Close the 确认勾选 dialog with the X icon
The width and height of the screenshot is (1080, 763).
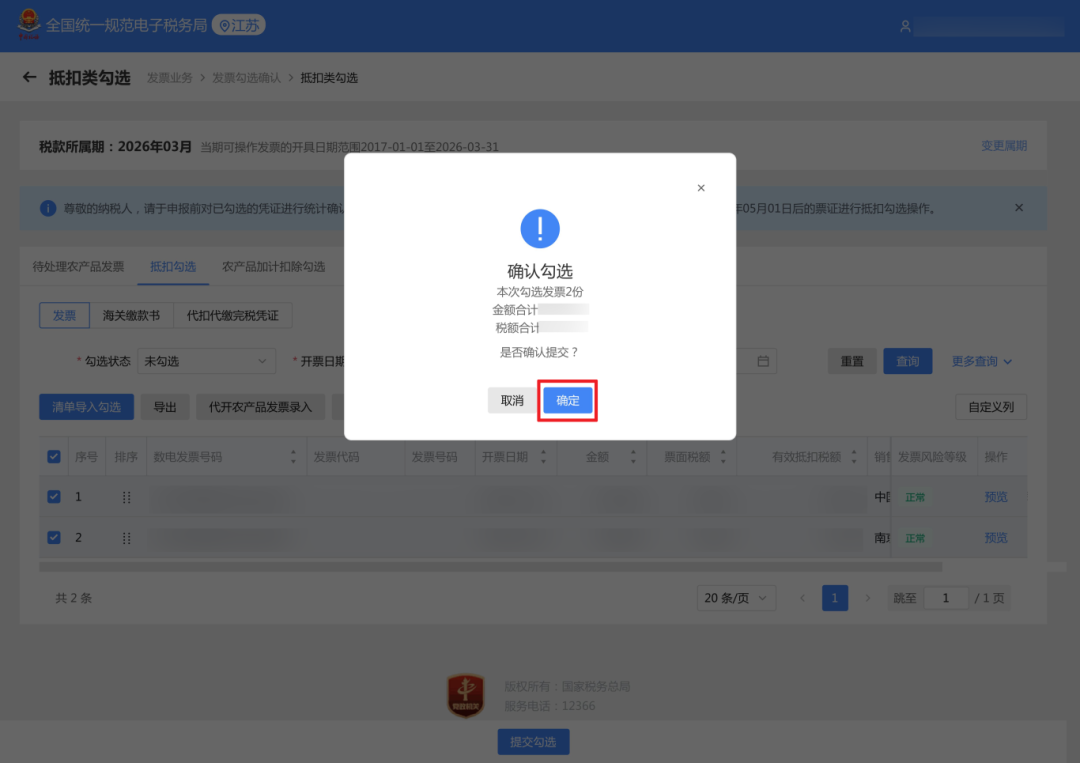(x=700, y=188)
